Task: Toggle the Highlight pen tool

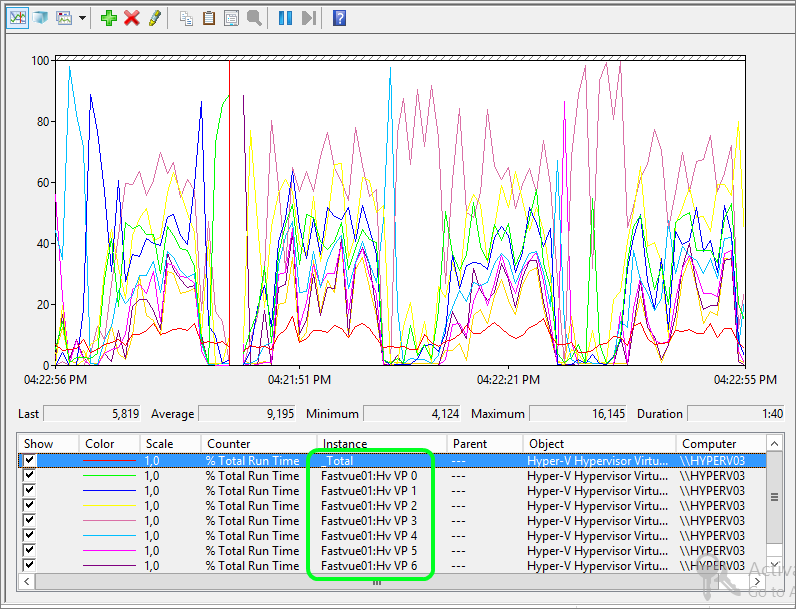Action: point(154,18)
